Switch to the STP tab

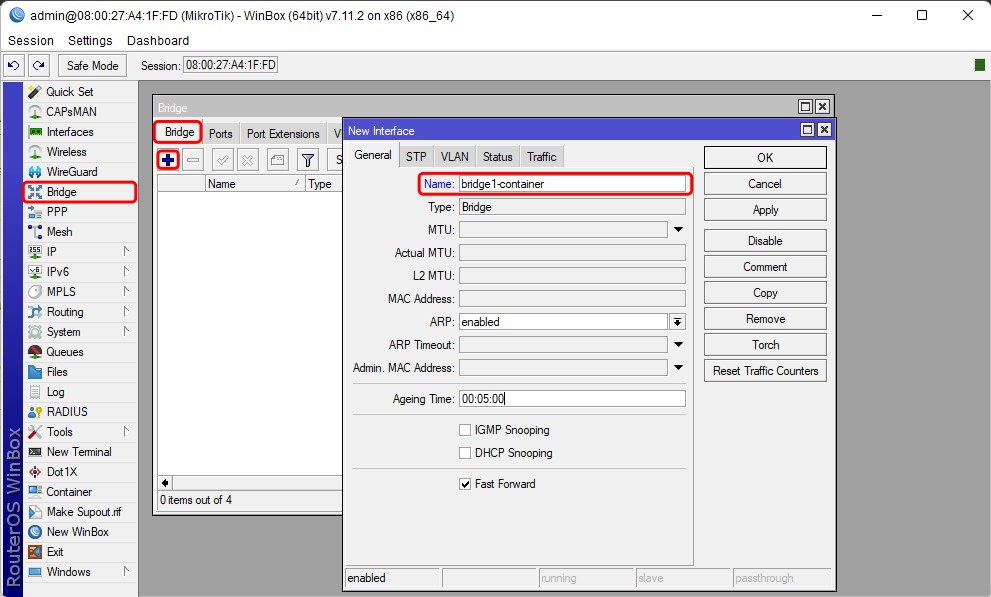tap(415, 156)
